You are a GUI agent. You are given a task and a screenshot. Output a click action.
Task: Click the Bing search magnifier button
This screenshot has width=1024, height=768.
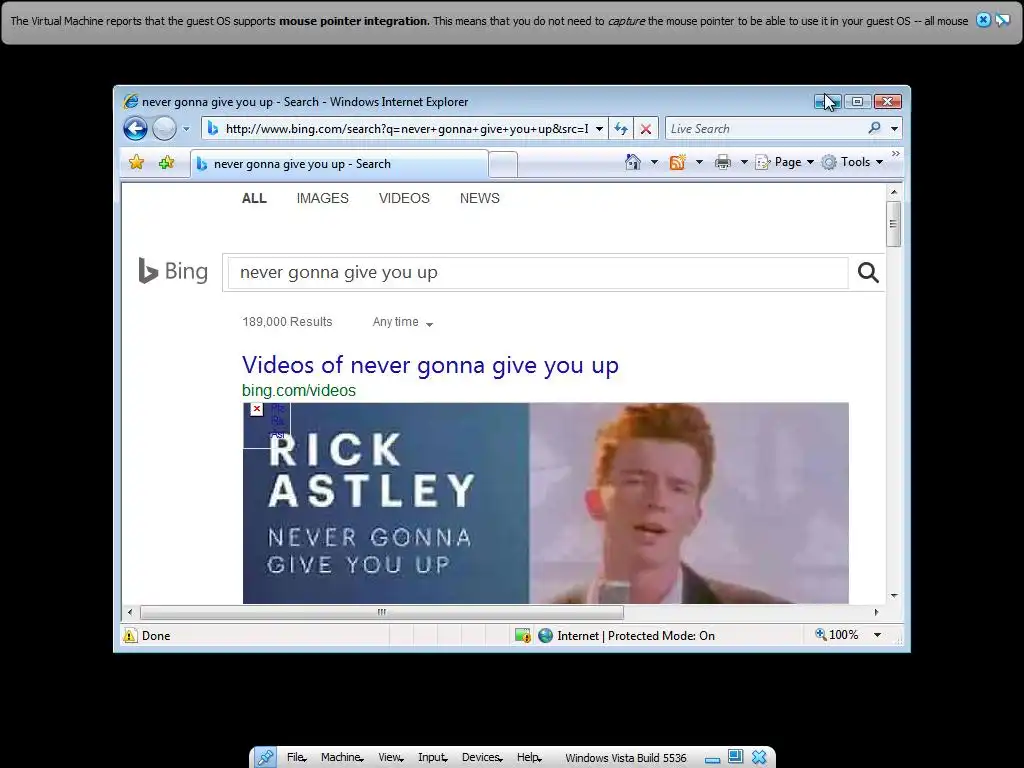pos(868,272)
